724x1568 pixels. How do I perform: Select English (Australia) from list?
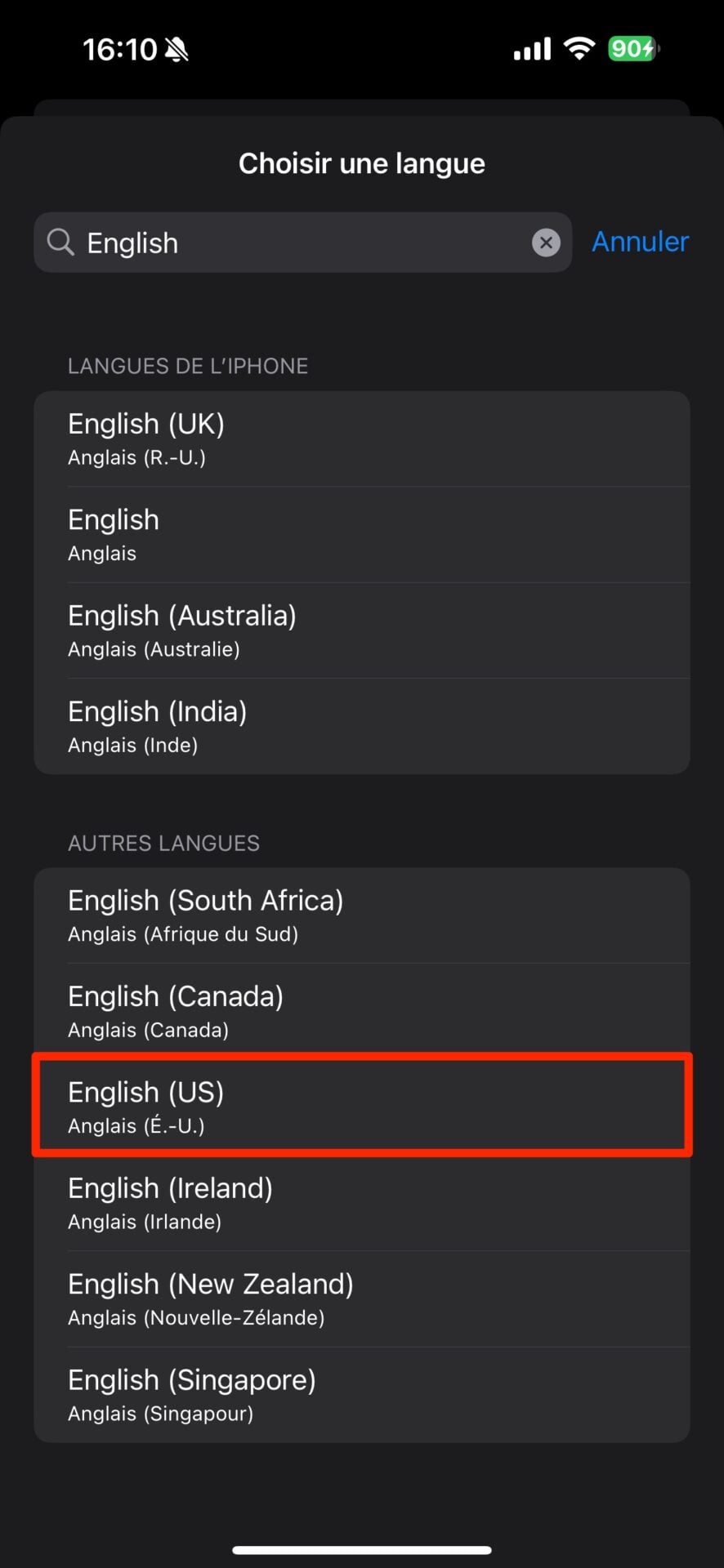(362, 630)
